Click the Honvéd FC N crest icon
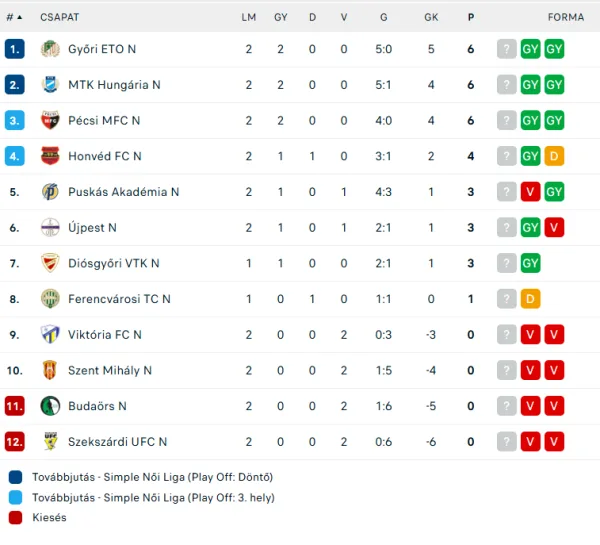 50,156
